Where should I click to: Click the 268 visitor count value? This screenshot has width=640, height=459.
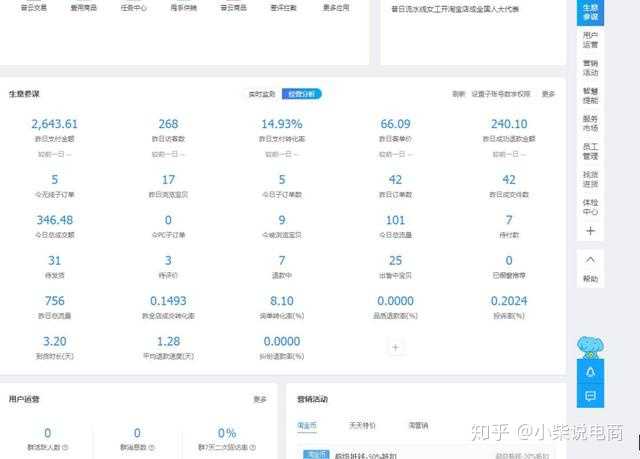coord(168,124)
